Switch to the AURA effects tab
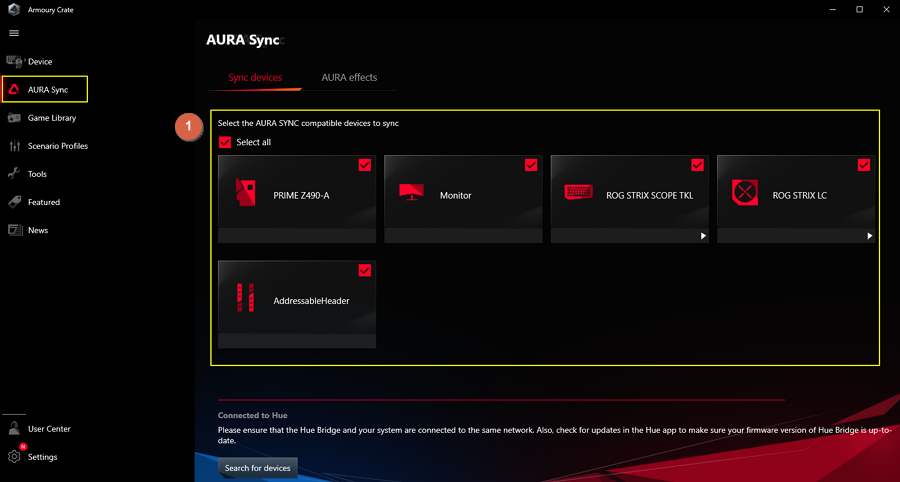The image size is (900, 482). pos(349,77)
